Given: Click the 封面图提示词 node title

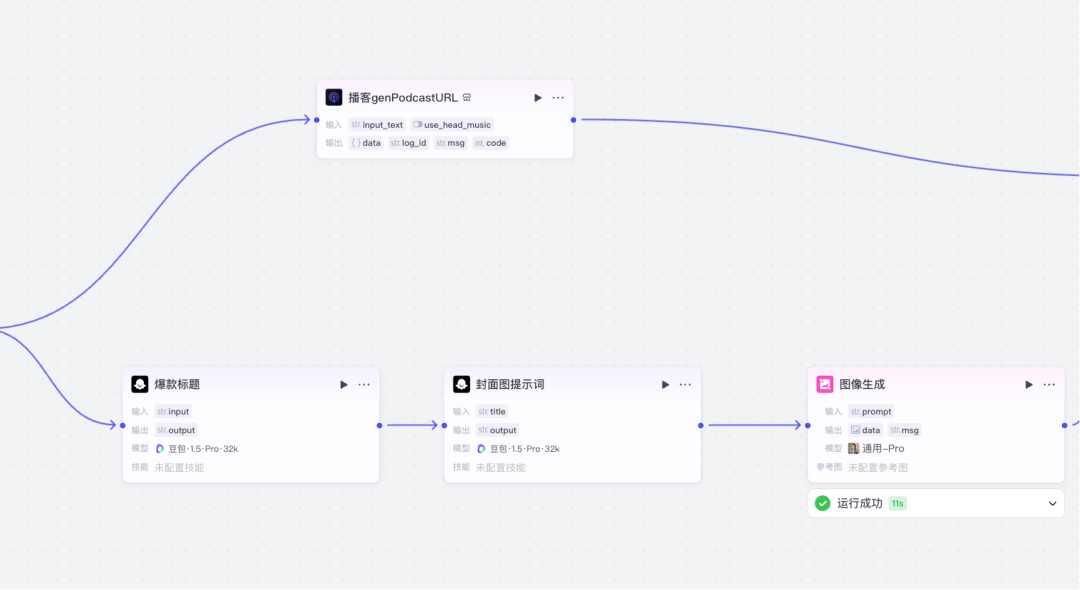Looking at the screenshot, I should [x=510, y=384].
